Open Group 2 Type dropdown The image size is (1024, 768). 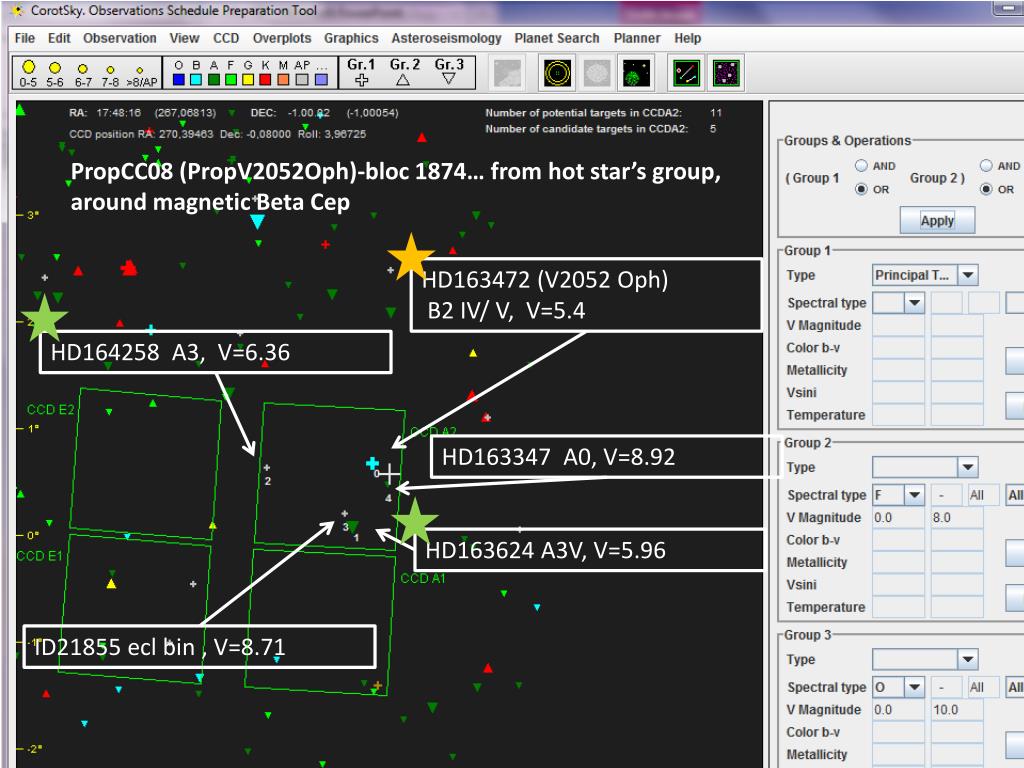[x=968, y=467]
